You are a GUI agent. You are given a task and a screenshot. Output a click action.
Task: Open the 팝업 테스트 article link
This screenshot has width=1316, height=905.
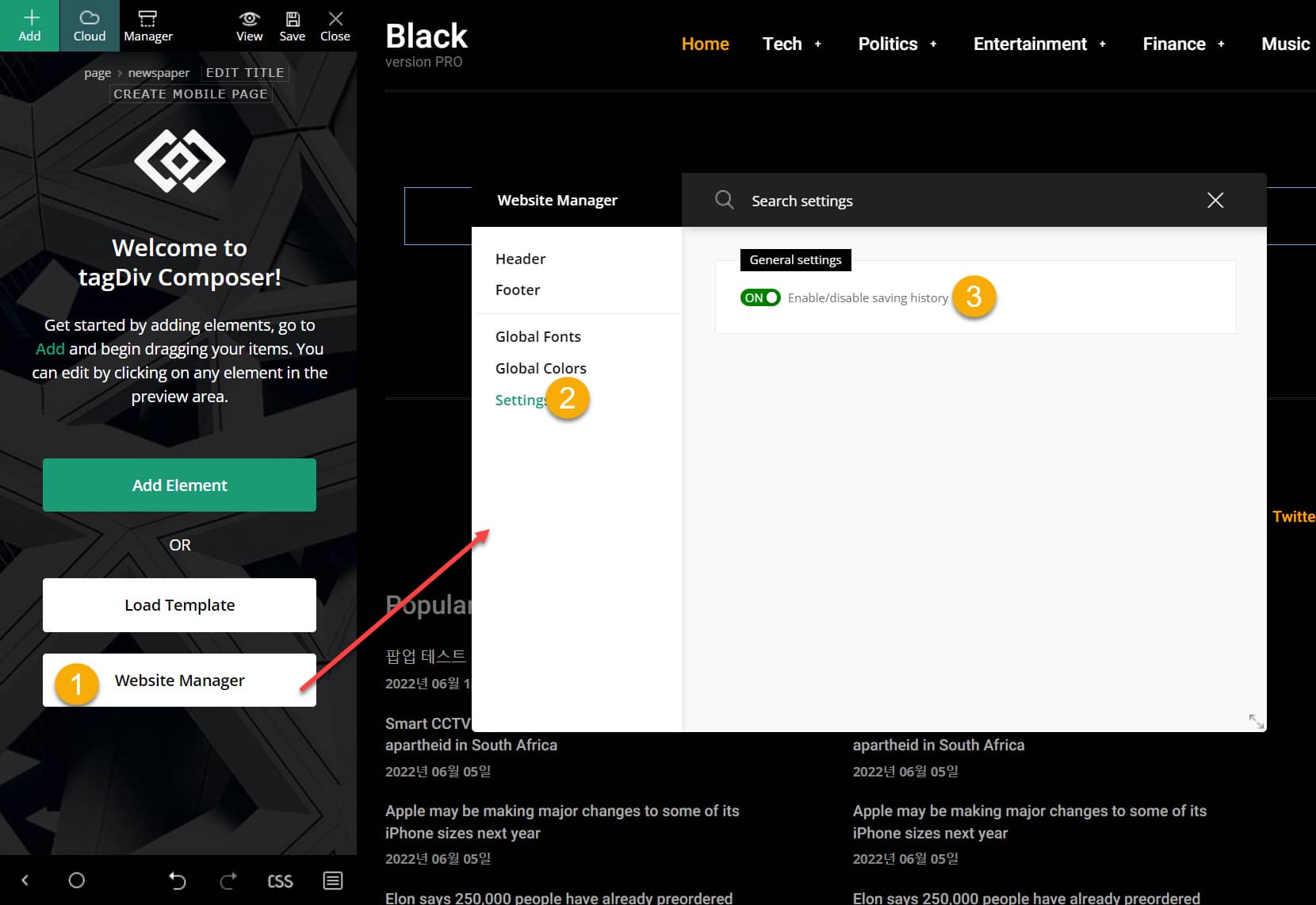[426, 656]
